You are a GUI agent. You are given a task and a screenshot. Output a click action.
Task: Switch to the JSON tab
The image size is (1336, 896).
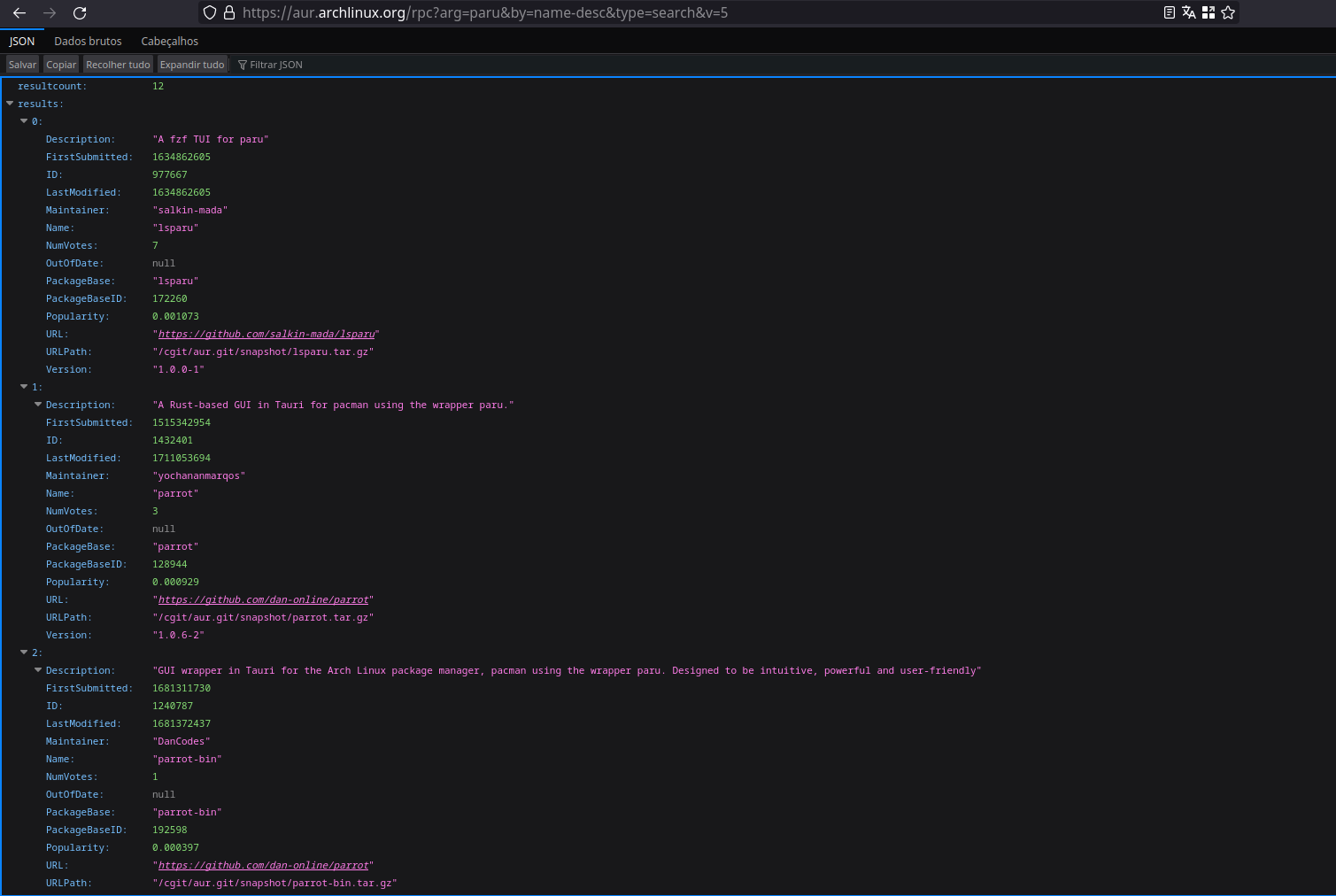point(22,41)
